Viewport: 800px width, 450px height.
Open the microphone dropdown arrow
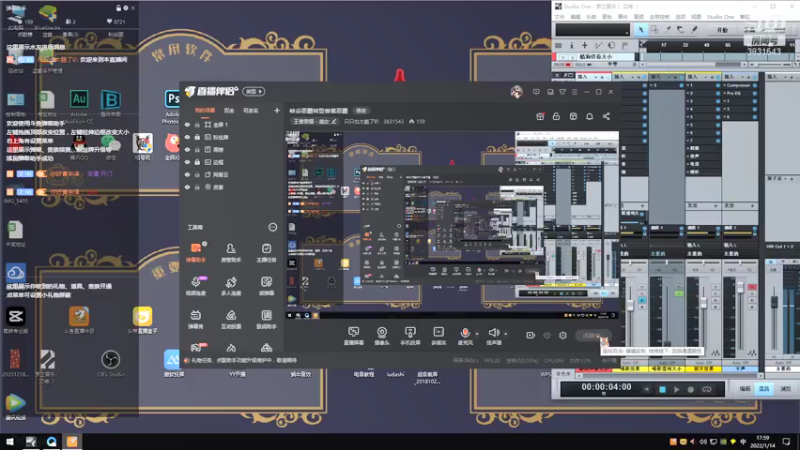[477, 334]
